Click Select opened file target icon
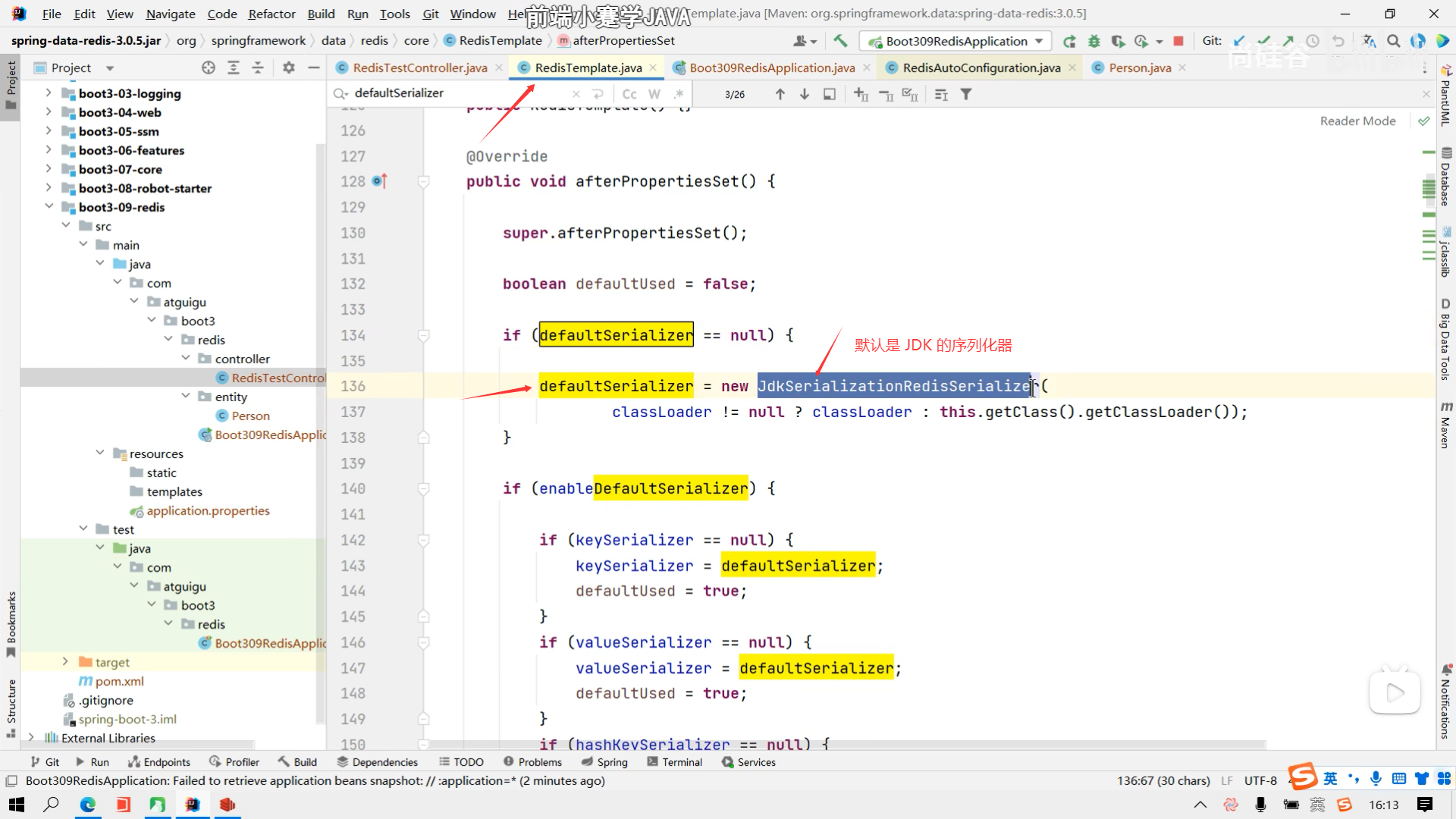The image size is (1456, 819). 209,67
